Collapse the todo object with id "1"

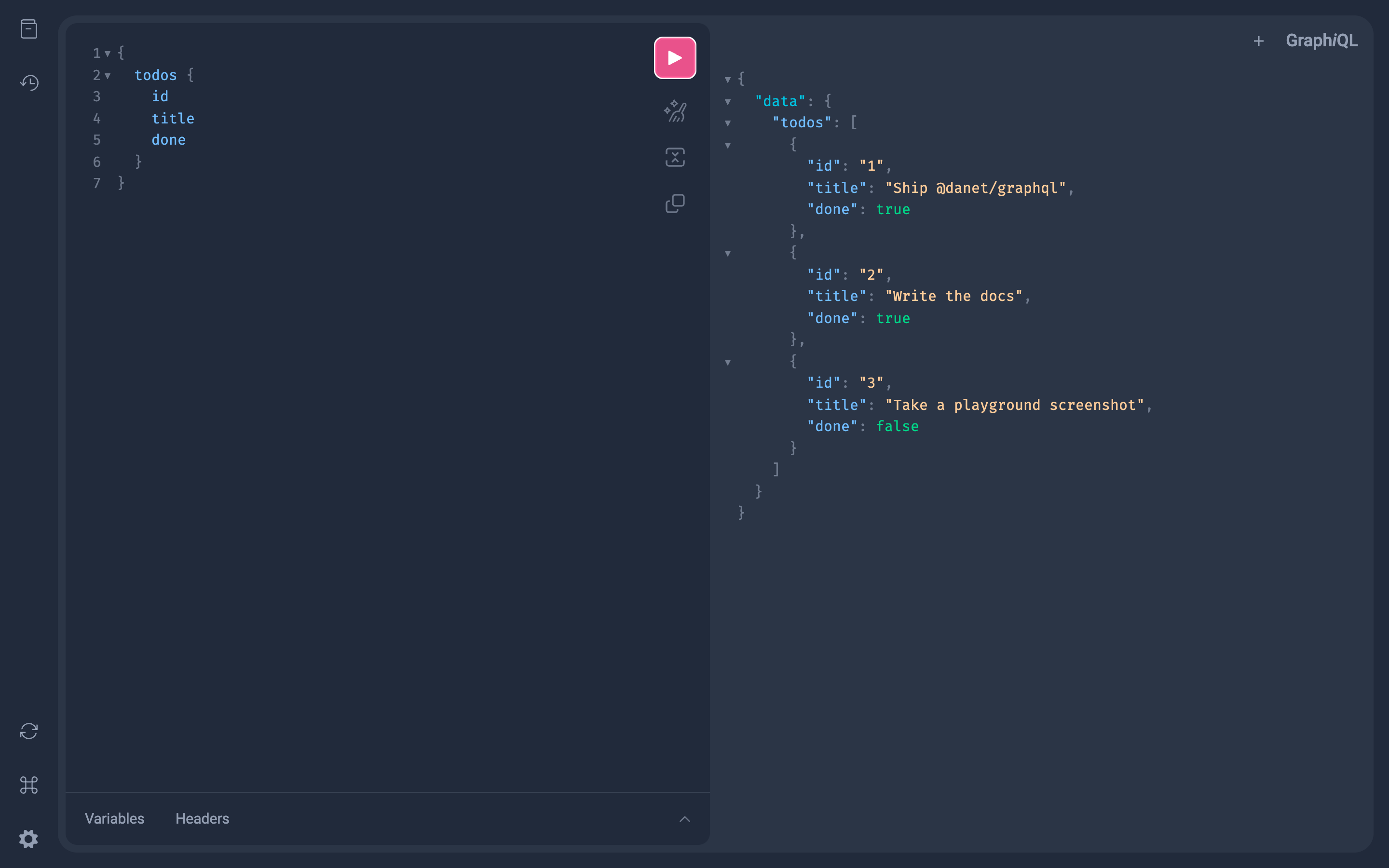pyautogui.click(x=727, y=145)
